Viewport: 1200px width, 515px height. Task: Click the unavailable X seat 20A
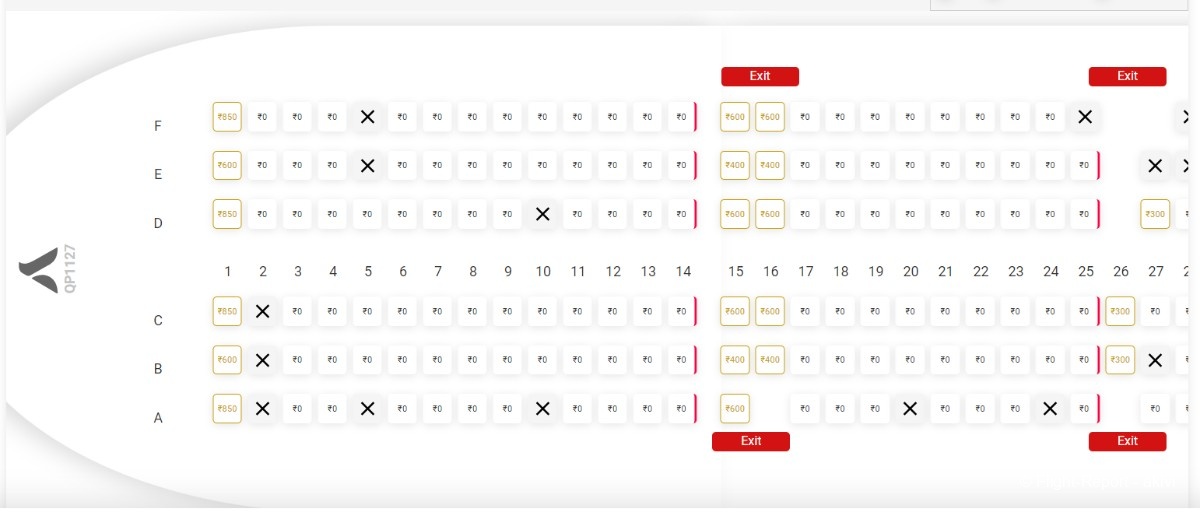pos(910,408)
